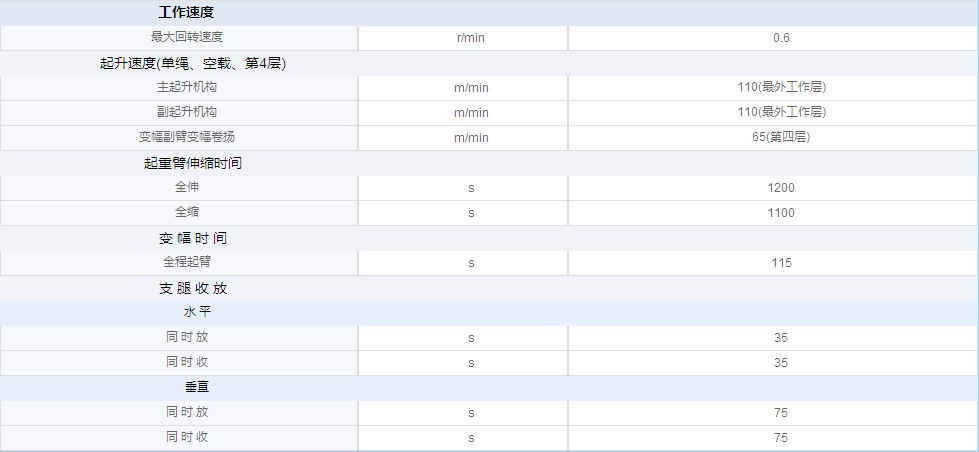Select the 支腿收放 section header
The width and height of the screenshot is (979, 452).
(193, 288)
